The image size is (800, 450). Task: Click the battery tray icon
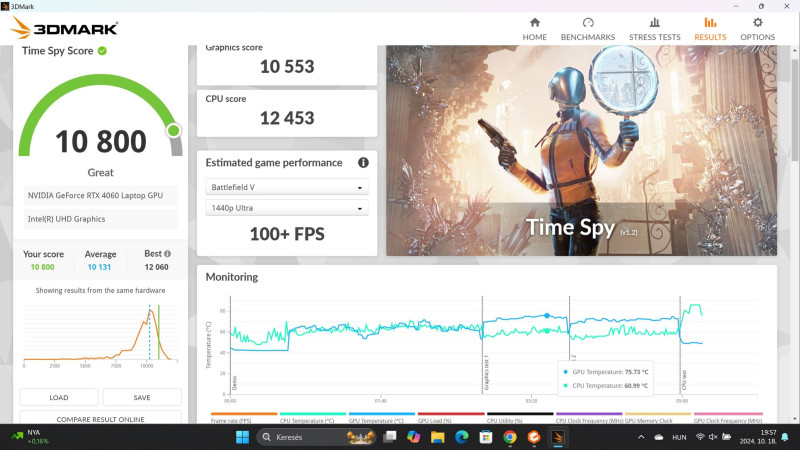pyautogui.click(x=727, y=437)
